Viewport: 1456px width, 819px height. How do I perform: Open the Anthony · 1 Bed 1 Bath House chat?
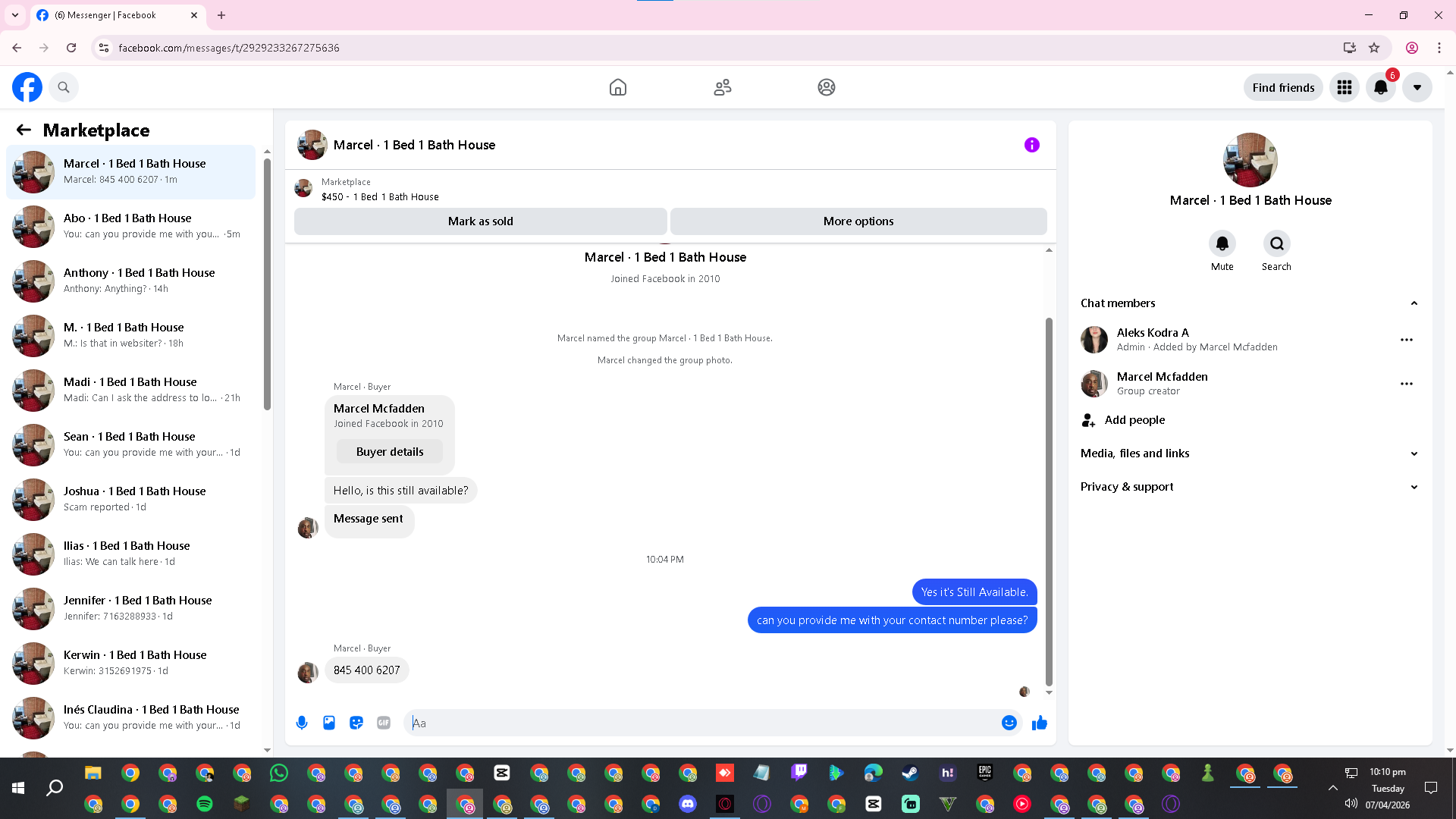pos(131,281)
